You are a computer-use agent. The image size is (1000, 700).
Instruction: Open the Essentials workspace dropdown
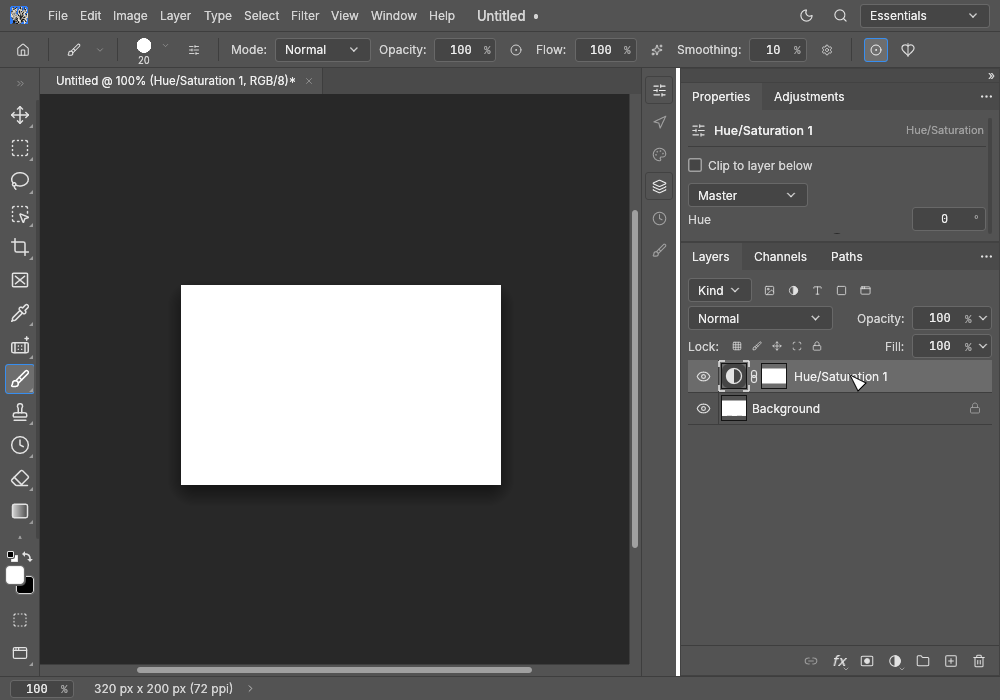tap(924, 16)
